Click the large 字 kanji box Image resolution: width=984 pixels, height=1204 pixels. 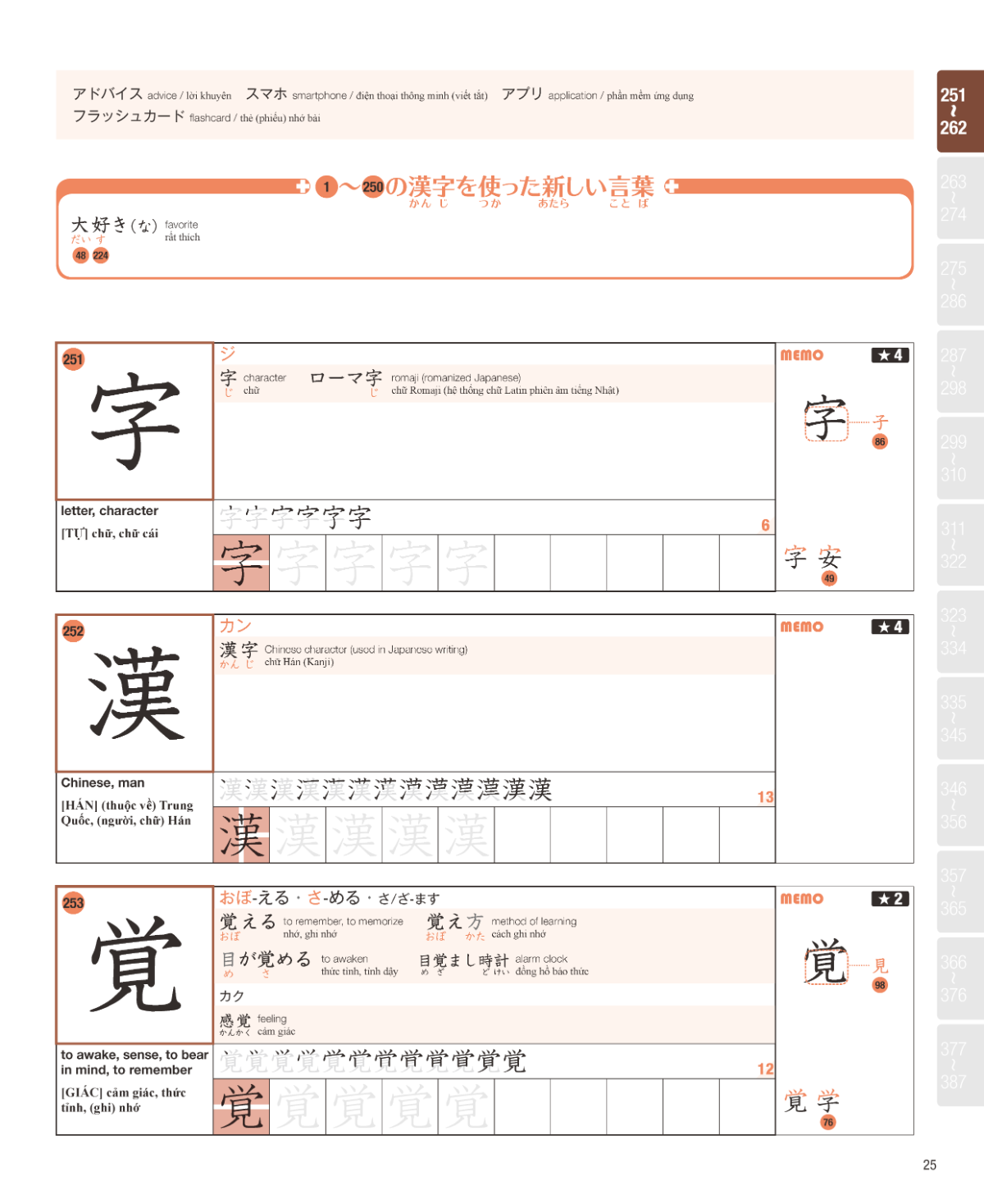coord(134,421)
